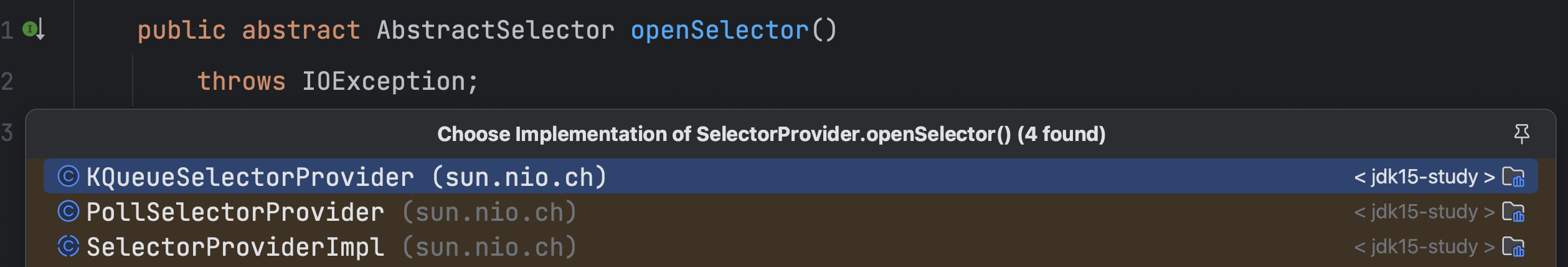The width and height of the screenshot is (1568, 267).
Task: Place cursor on the throws keyword
Action: (241, 81)
